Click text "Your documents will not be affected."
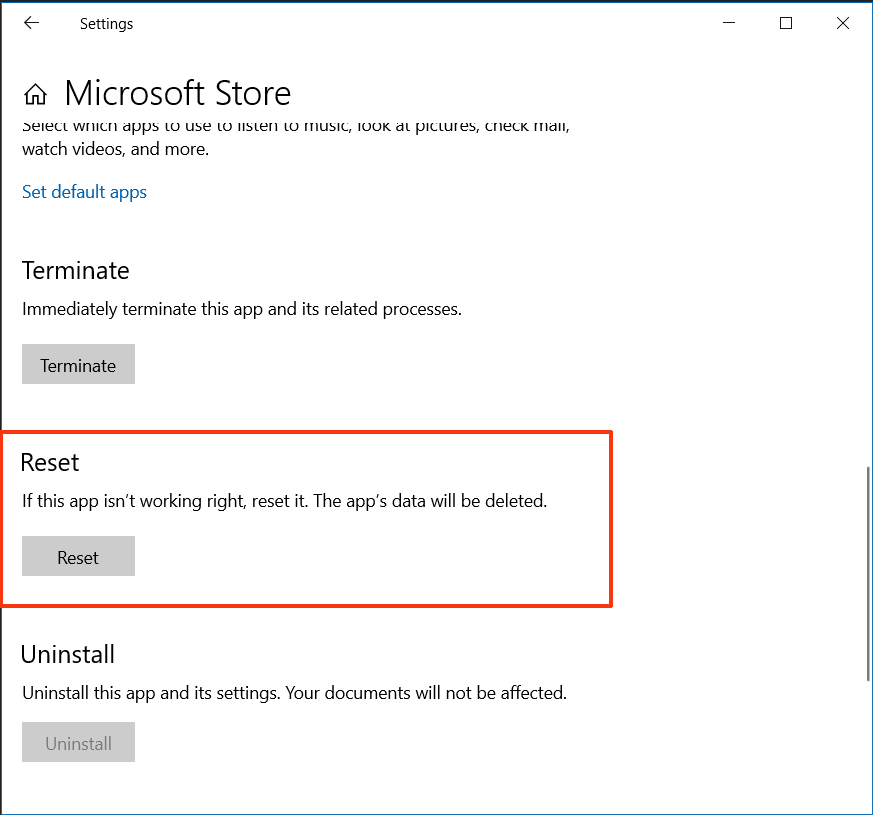 [x=426, y=693]
